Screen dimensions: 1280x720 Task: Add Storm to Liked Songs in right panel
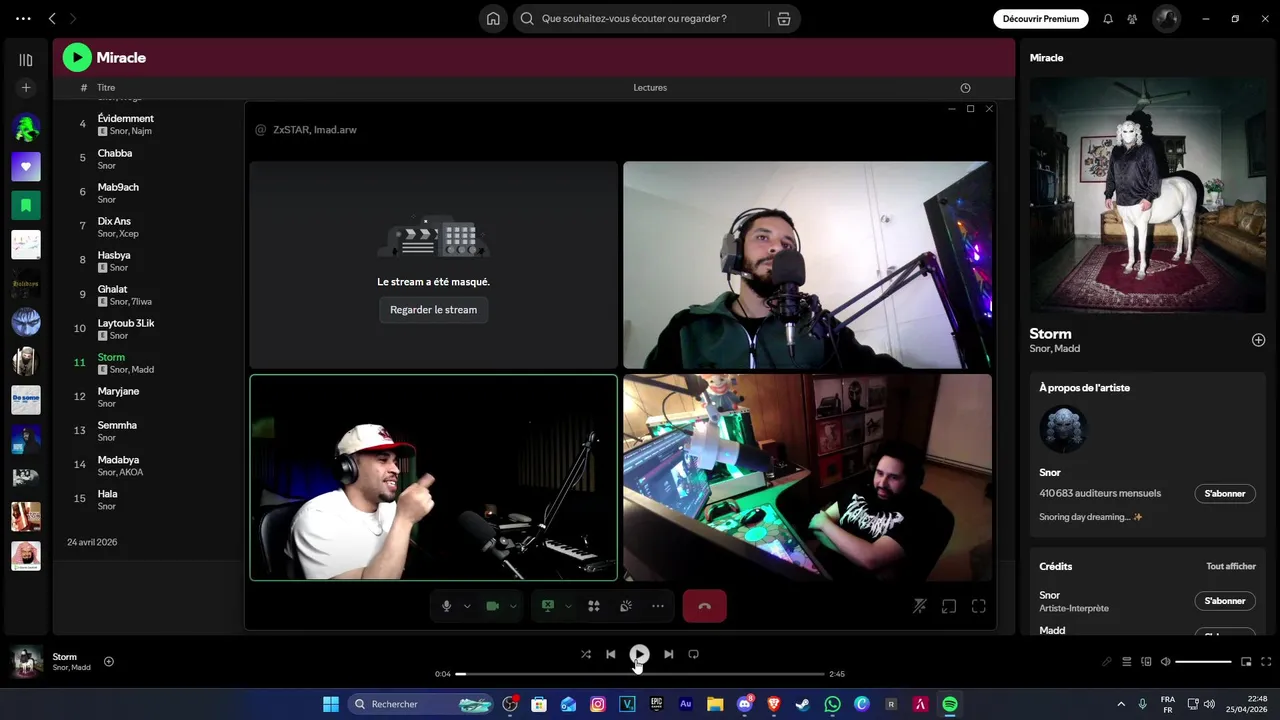click(1258, 340)
